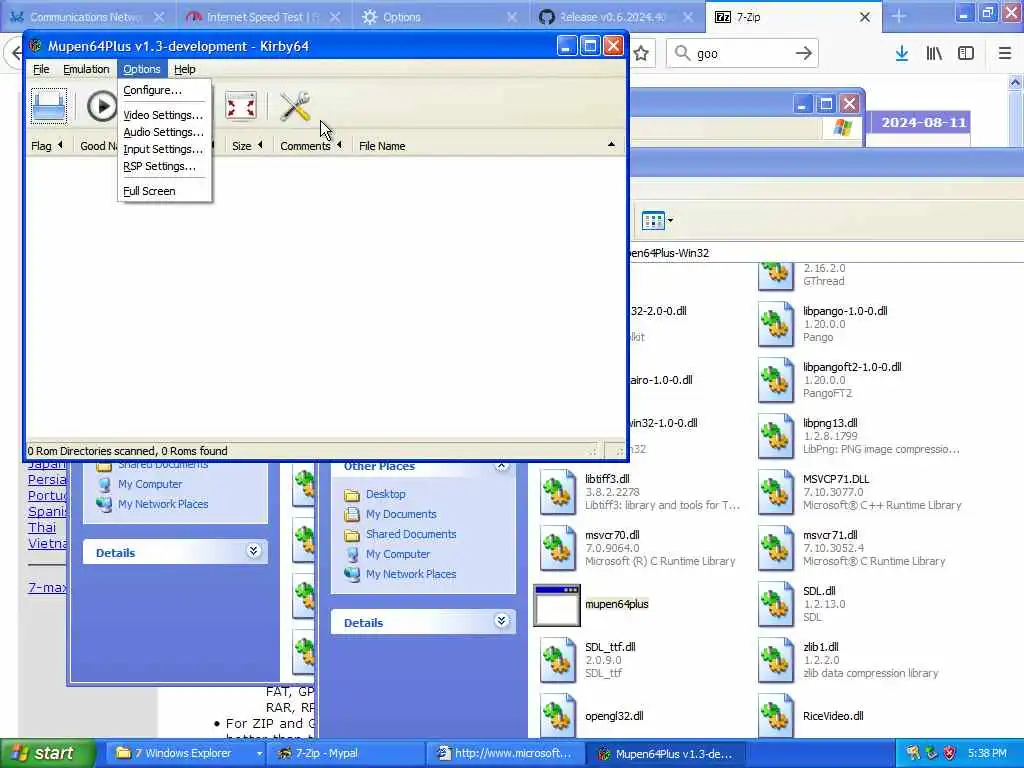Screen dimensions: 1024x768
Task: Click the msvcr70.dll file icon
Action: point(558,548)
